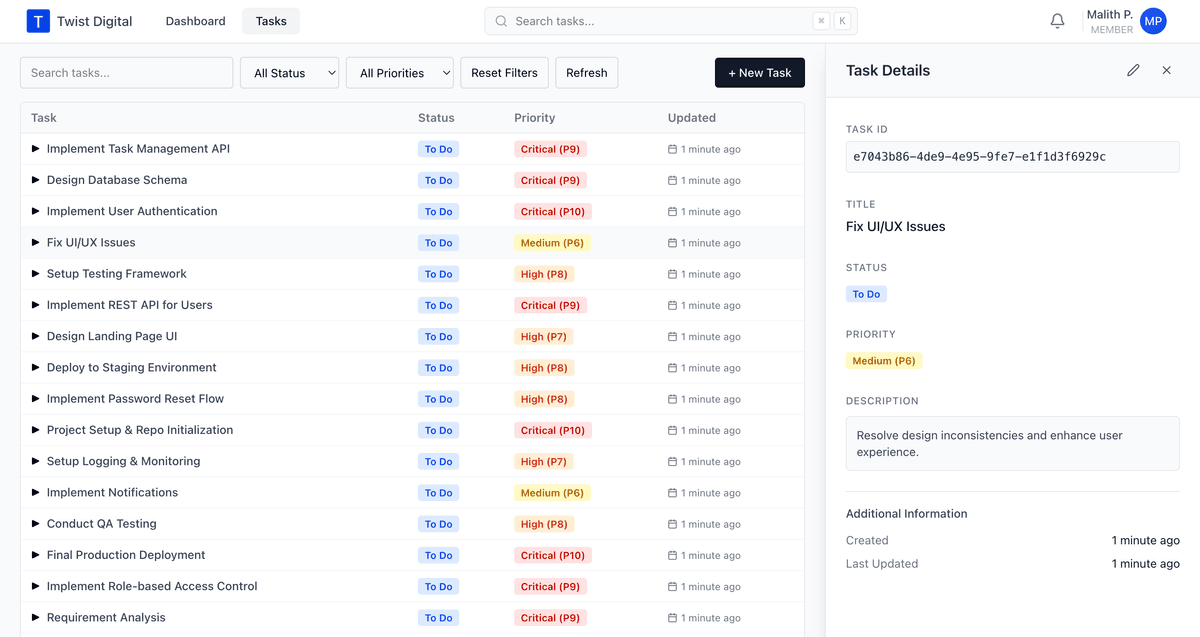Close the Task Details panel

1166,70
